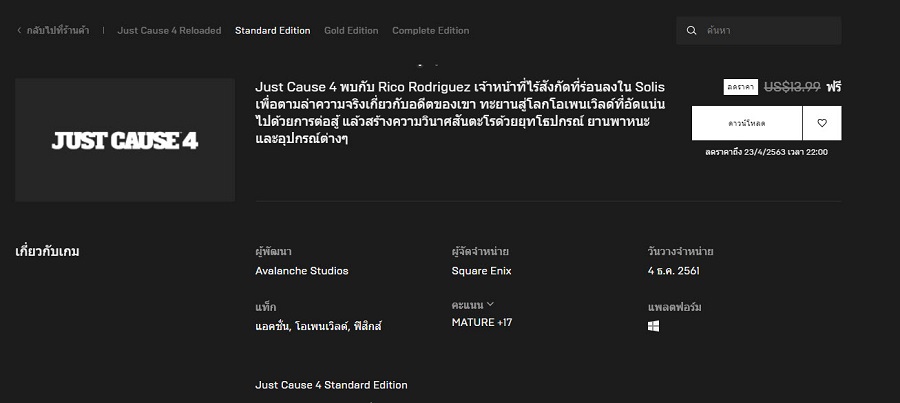Click the แอคชั่น tag
This screenshot has width=900, height=403.
[x=273, y=327]
